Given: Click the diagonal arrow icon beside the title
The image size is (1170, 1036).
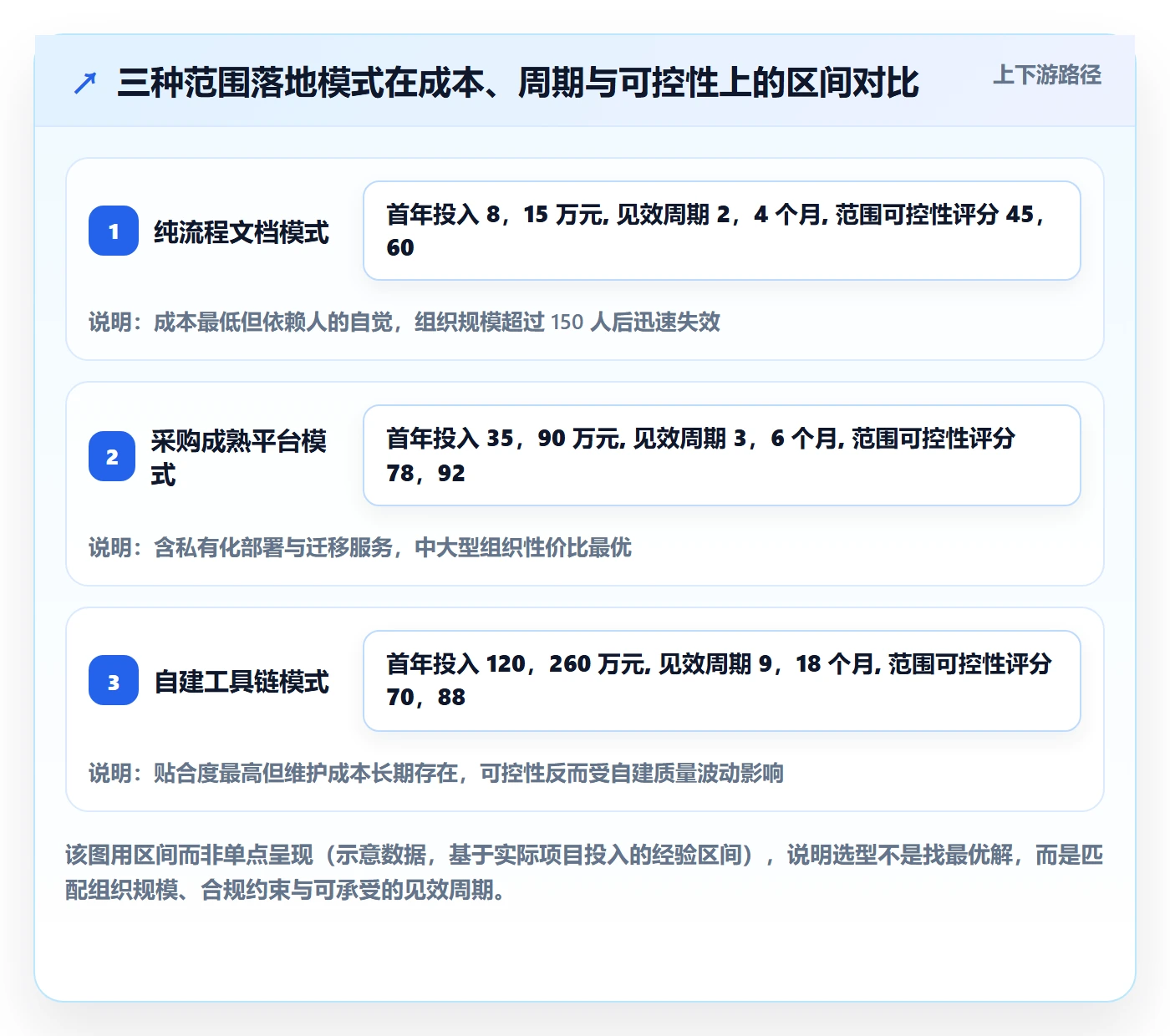Looking at the screenshot, I should pyautogui.click(x=85, y=83).
